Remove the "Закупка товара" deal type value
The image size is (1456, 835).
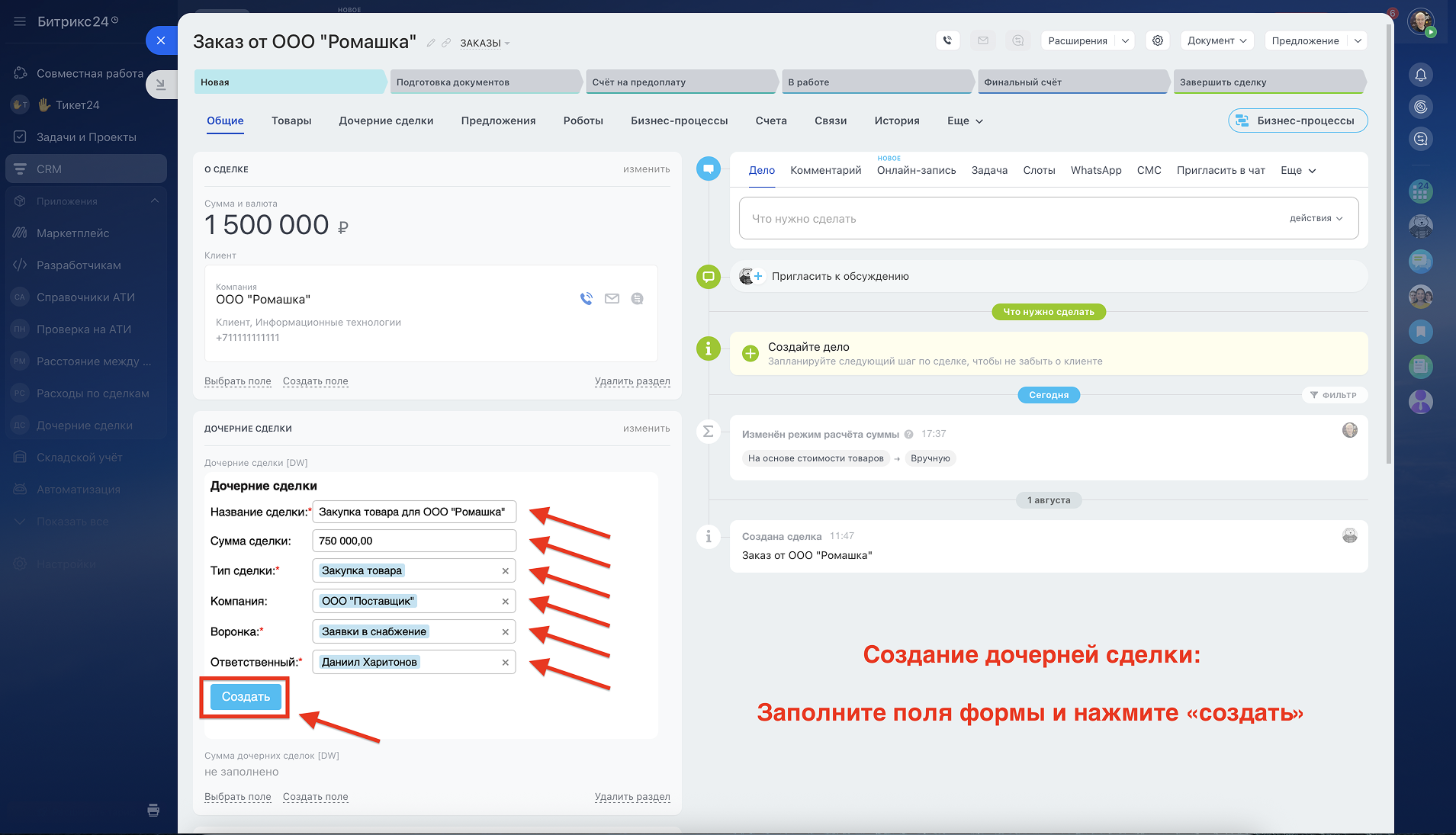(505, 571)
